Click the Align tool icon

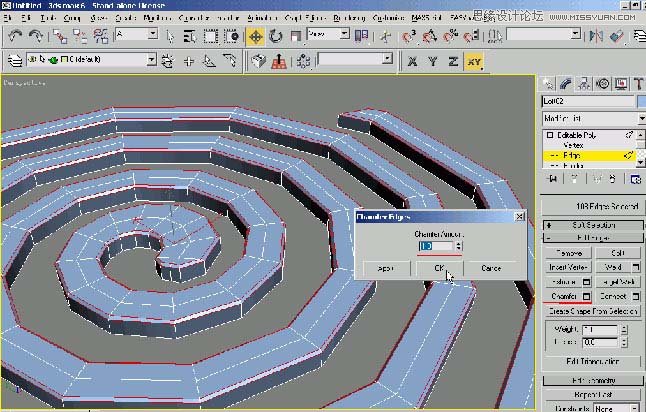(x=617, y=36)
